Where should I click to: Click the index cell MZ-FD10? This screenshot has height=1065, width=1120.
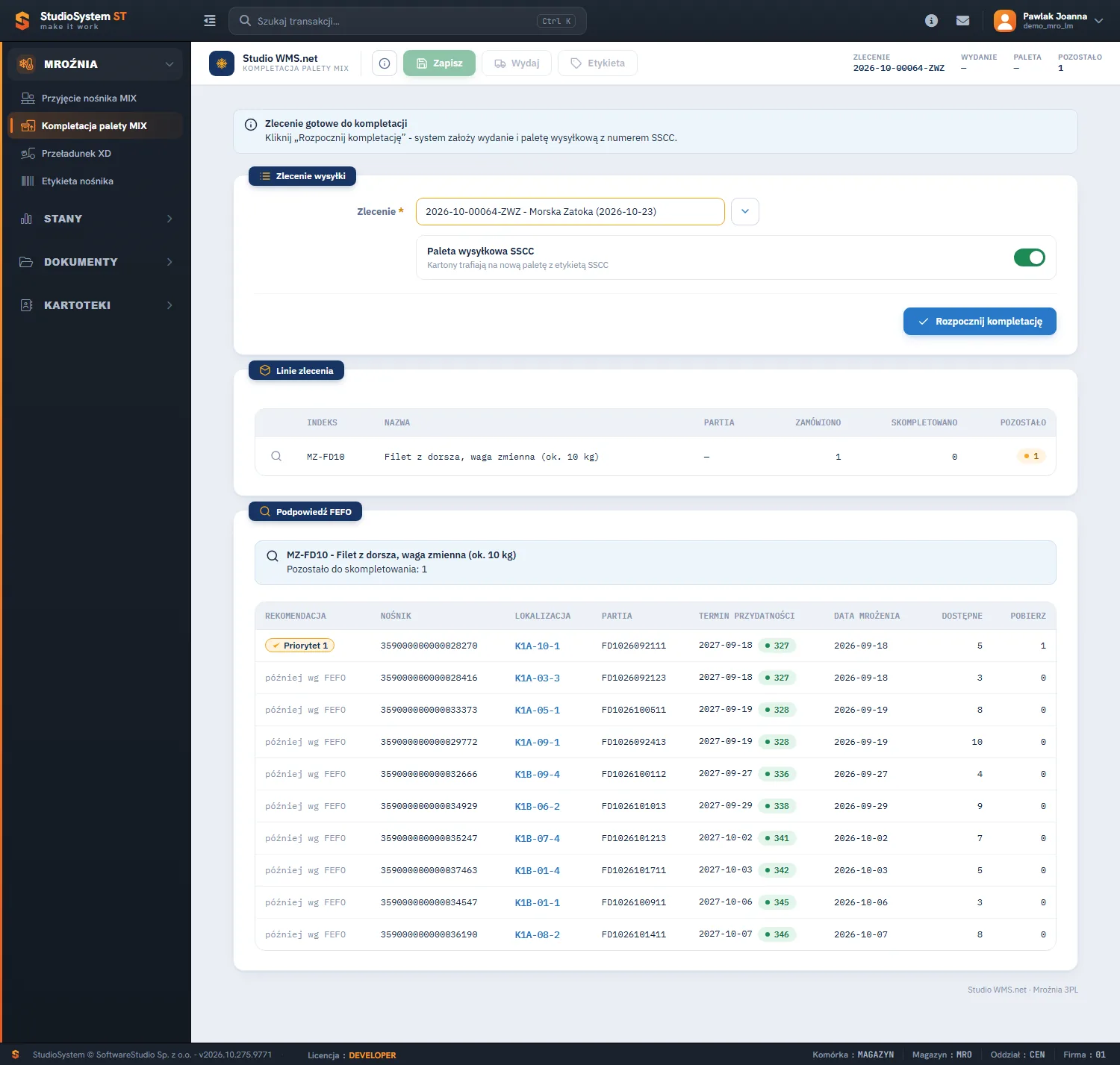pyautogui.click(x=326, y=457)
